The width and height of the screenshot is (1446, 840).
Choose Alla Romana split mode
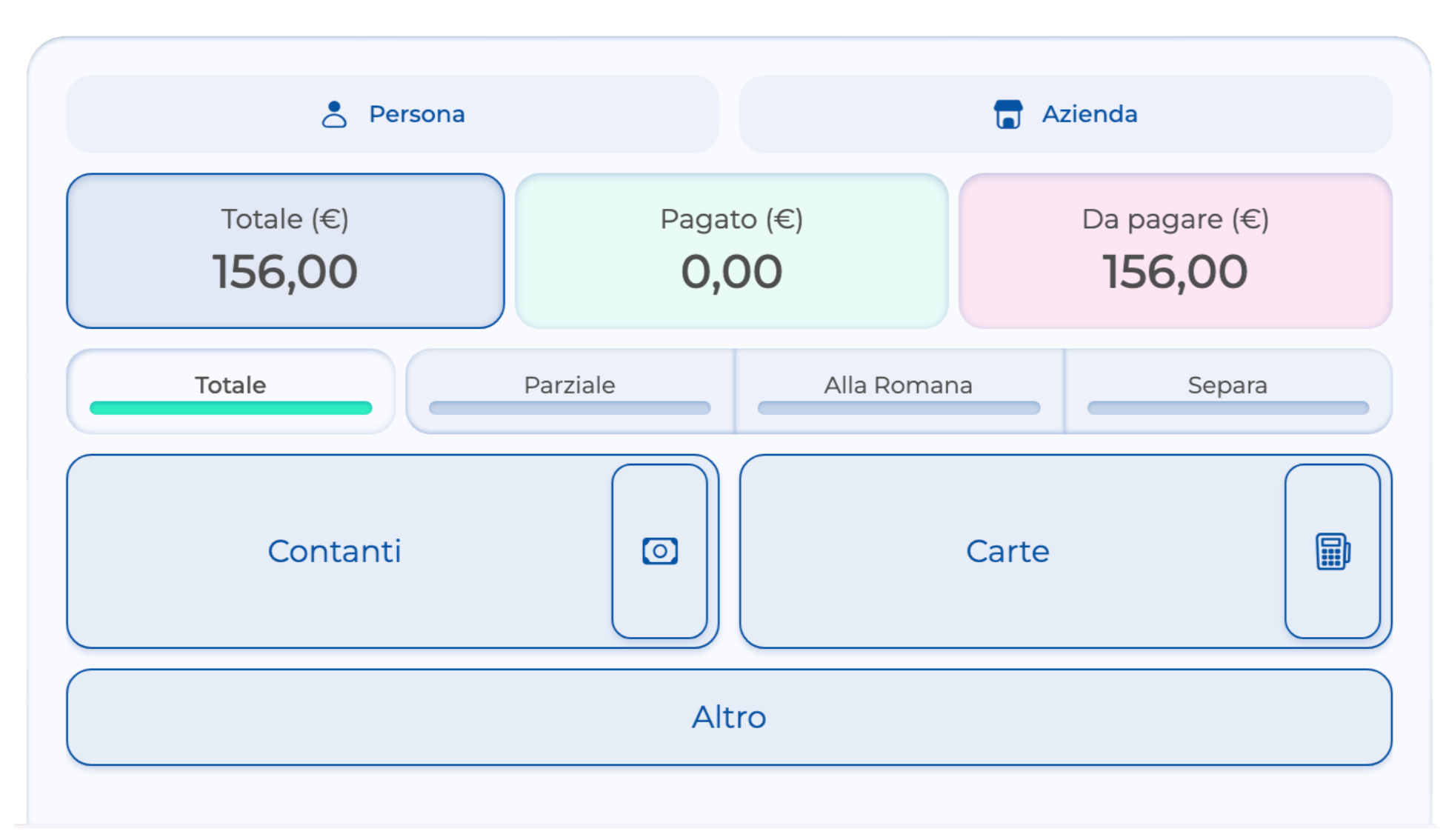coord(898,385)
